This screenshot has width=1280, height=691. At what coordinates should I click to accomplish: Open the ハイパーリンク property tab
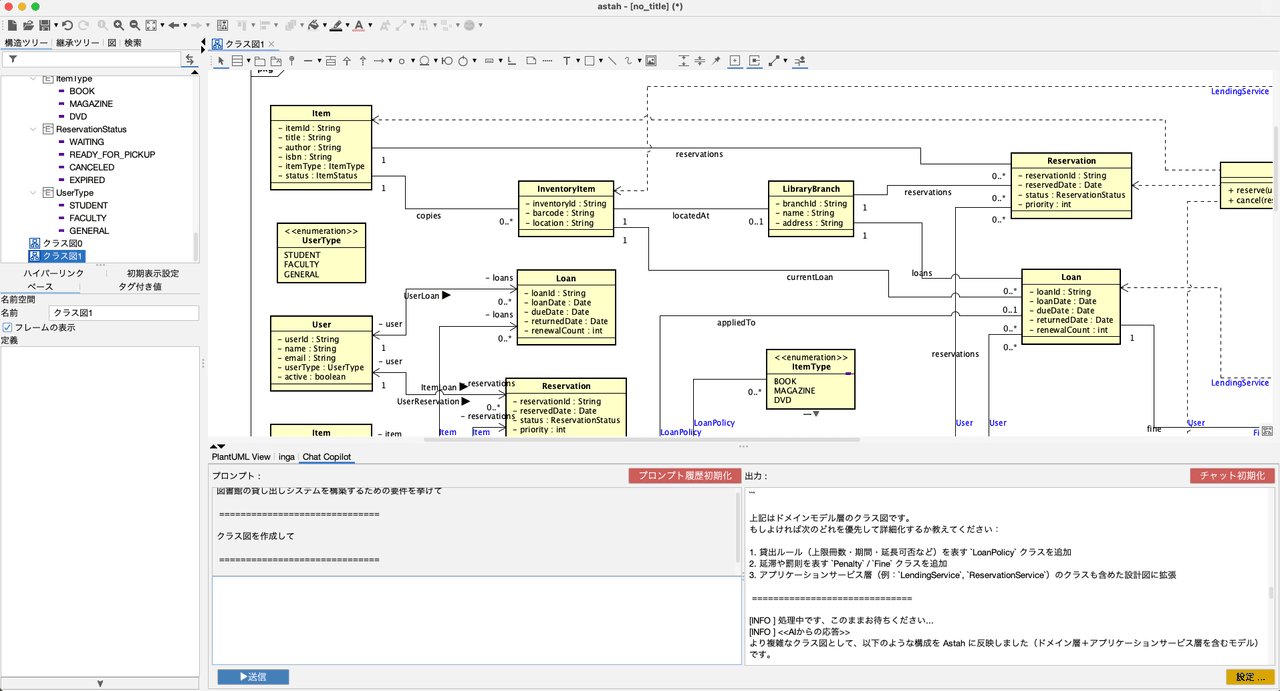[54, 273]
